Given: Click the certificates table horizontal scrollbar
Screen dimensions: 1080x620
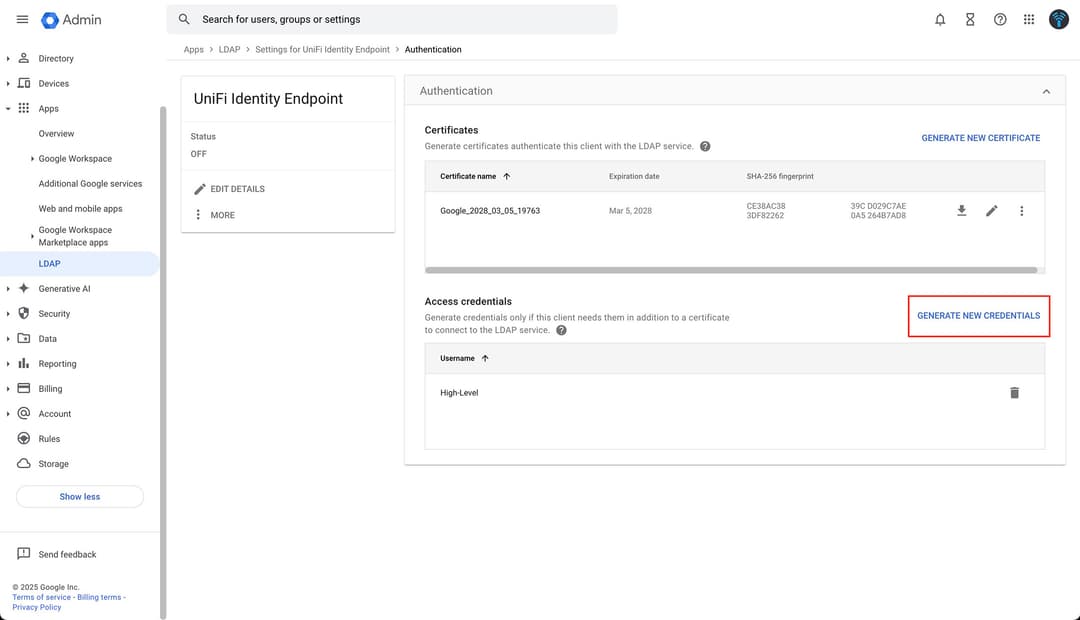Looking at the screenshot, I should [x=731, y=270].
